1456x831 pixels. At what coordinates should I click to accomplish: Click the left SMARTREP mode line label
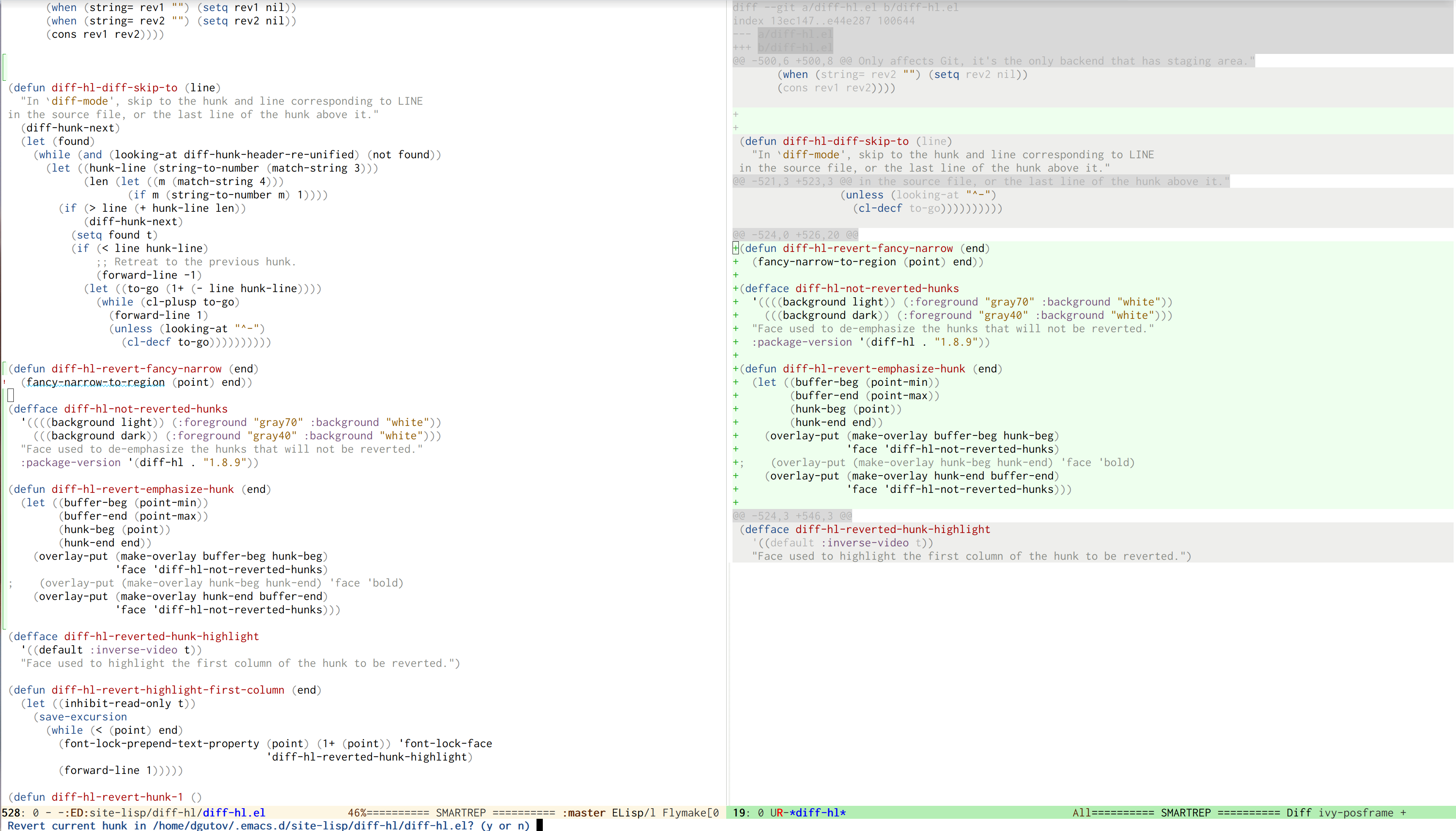[461, 812]
